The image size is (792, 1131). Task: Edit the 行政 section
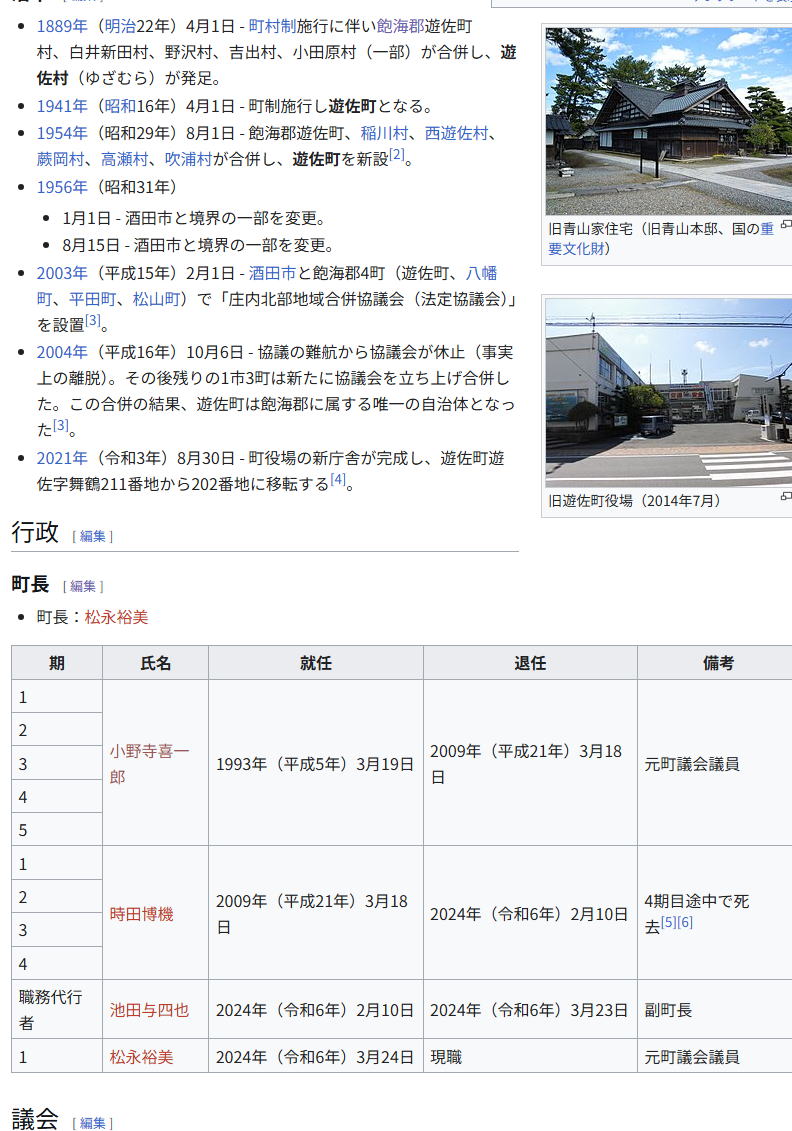[x=92, y=536]
